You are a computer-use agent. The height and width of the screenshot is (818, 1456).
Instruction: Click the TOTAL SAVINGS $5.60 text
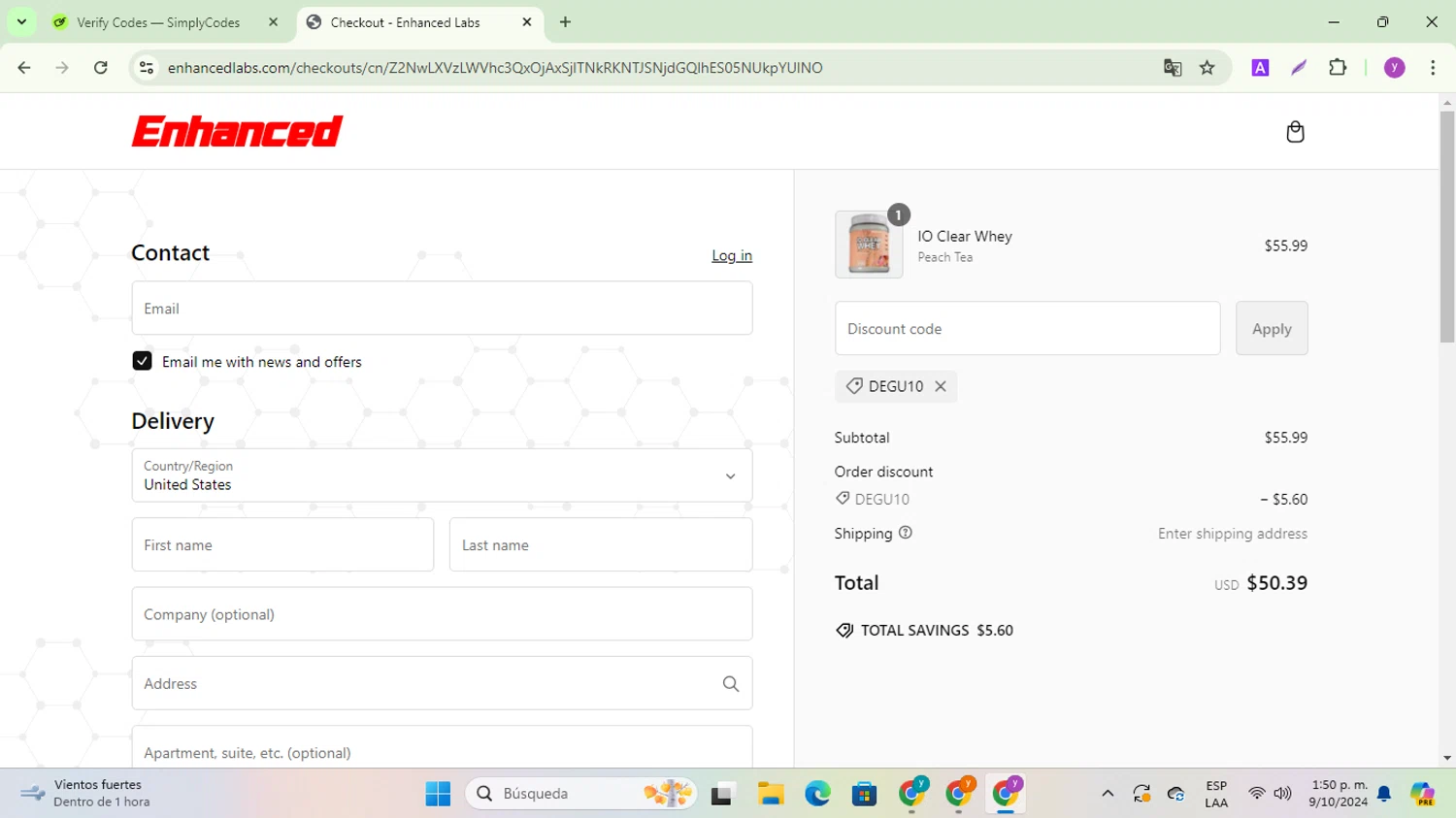point(937,631)
